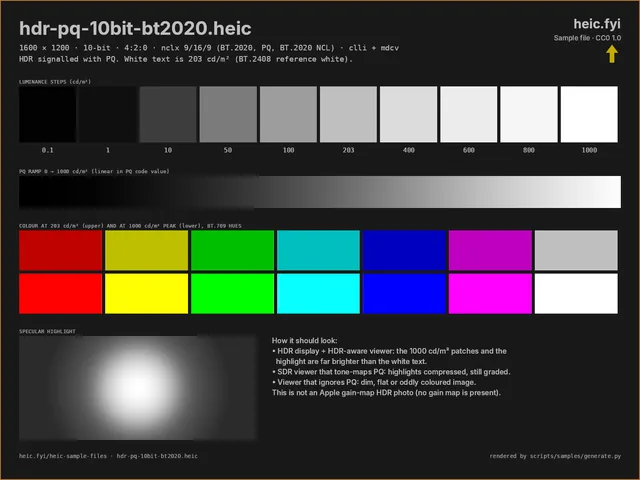Select the dim red swatch in upper row
Image resolution: width=640 pixels, height=480 pixels.
[60, 250]
